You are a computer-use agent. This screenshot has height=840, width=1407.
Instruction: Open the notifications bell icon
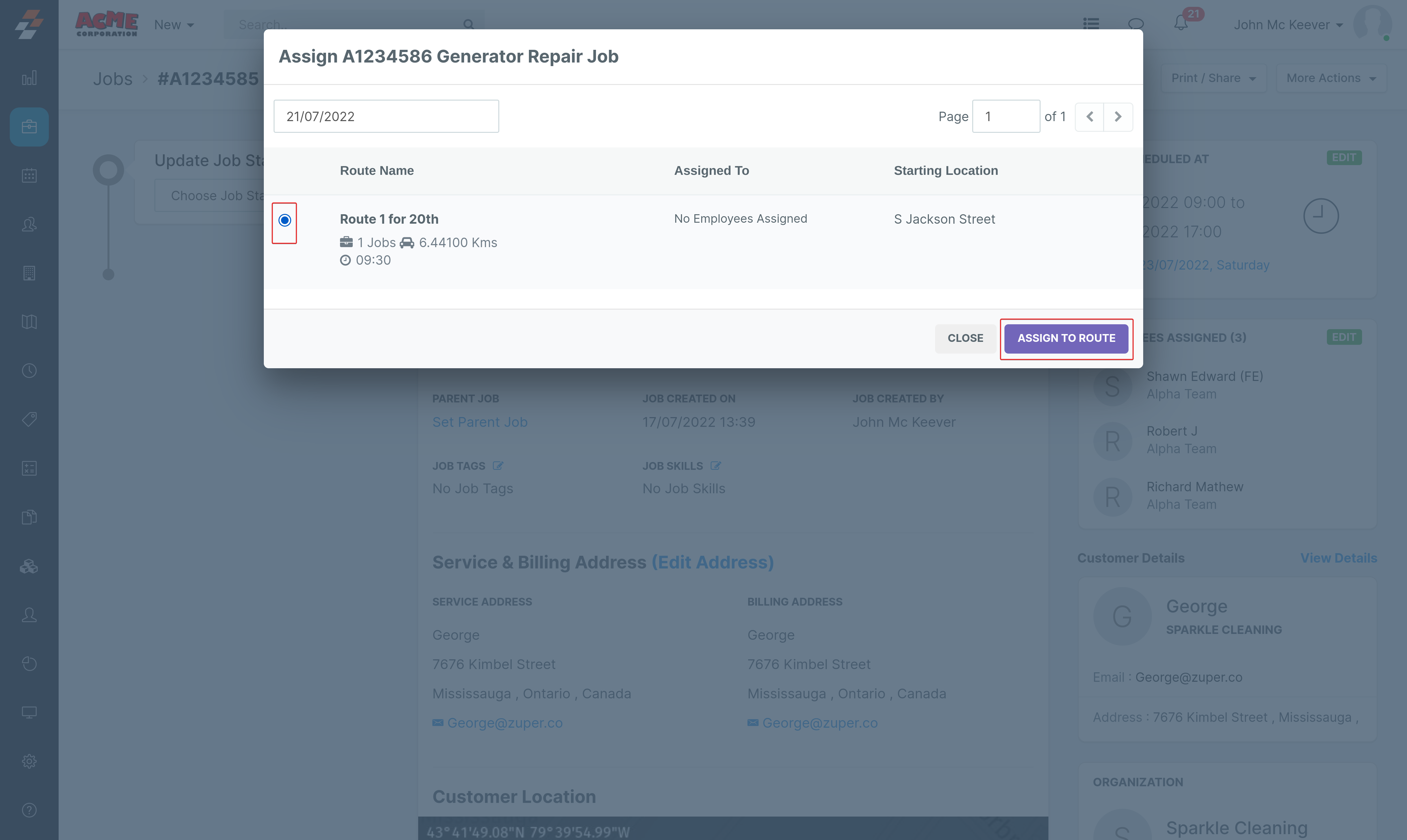(1181, 24)
